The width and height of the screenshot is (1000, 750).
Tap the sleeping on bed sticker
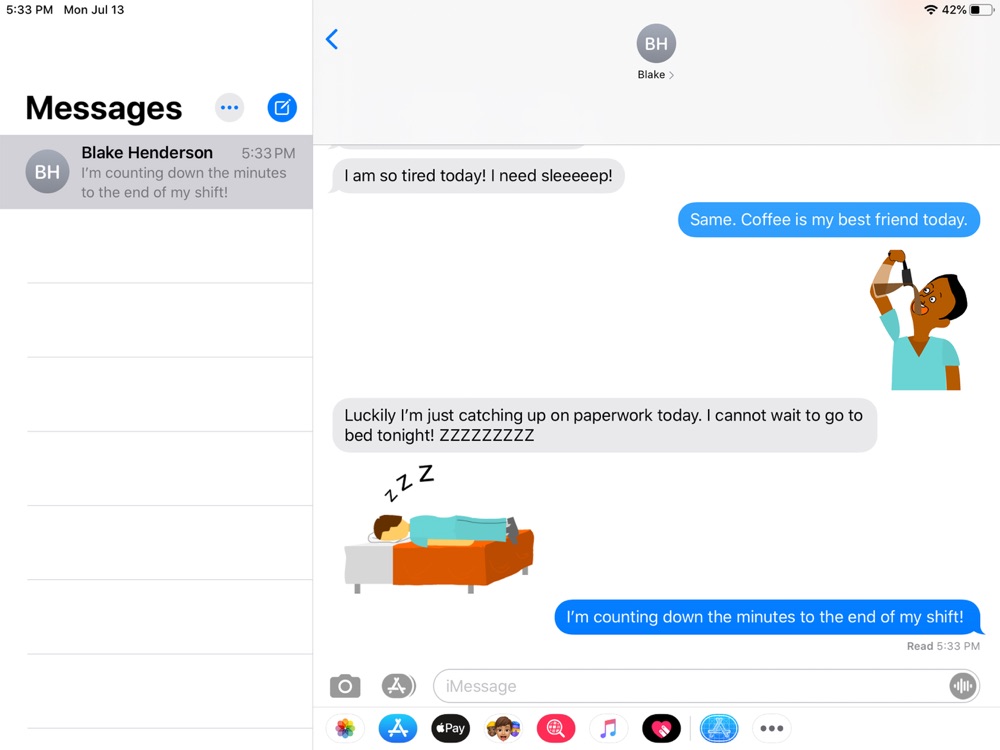(439, 529)
